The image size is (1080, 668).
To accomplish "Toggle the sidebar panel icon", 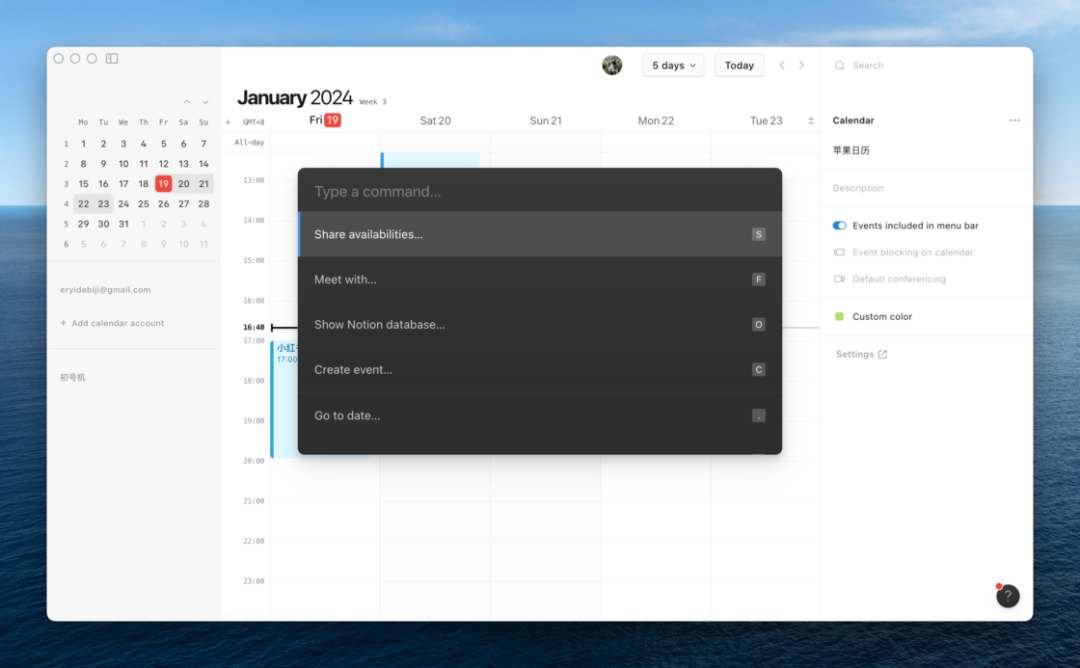I will click(112, 59).
